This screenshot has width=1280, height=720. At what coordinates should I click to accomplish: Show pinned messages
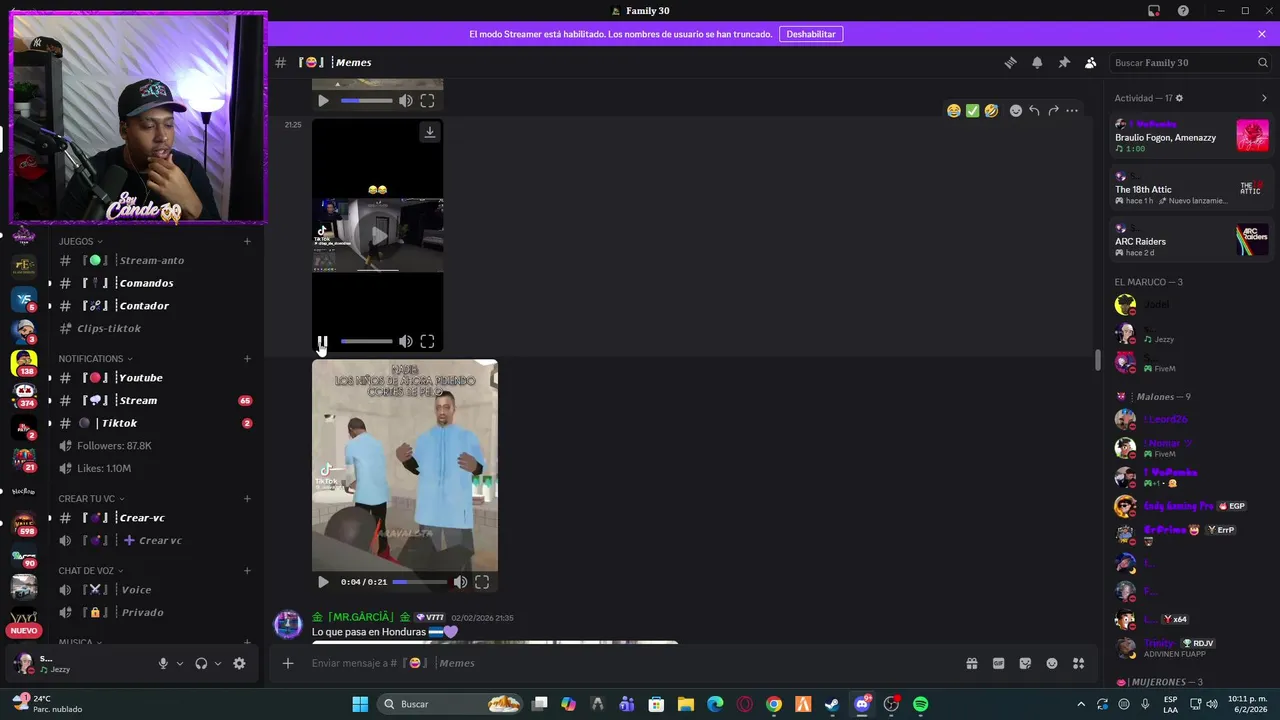click(1064, 62)
